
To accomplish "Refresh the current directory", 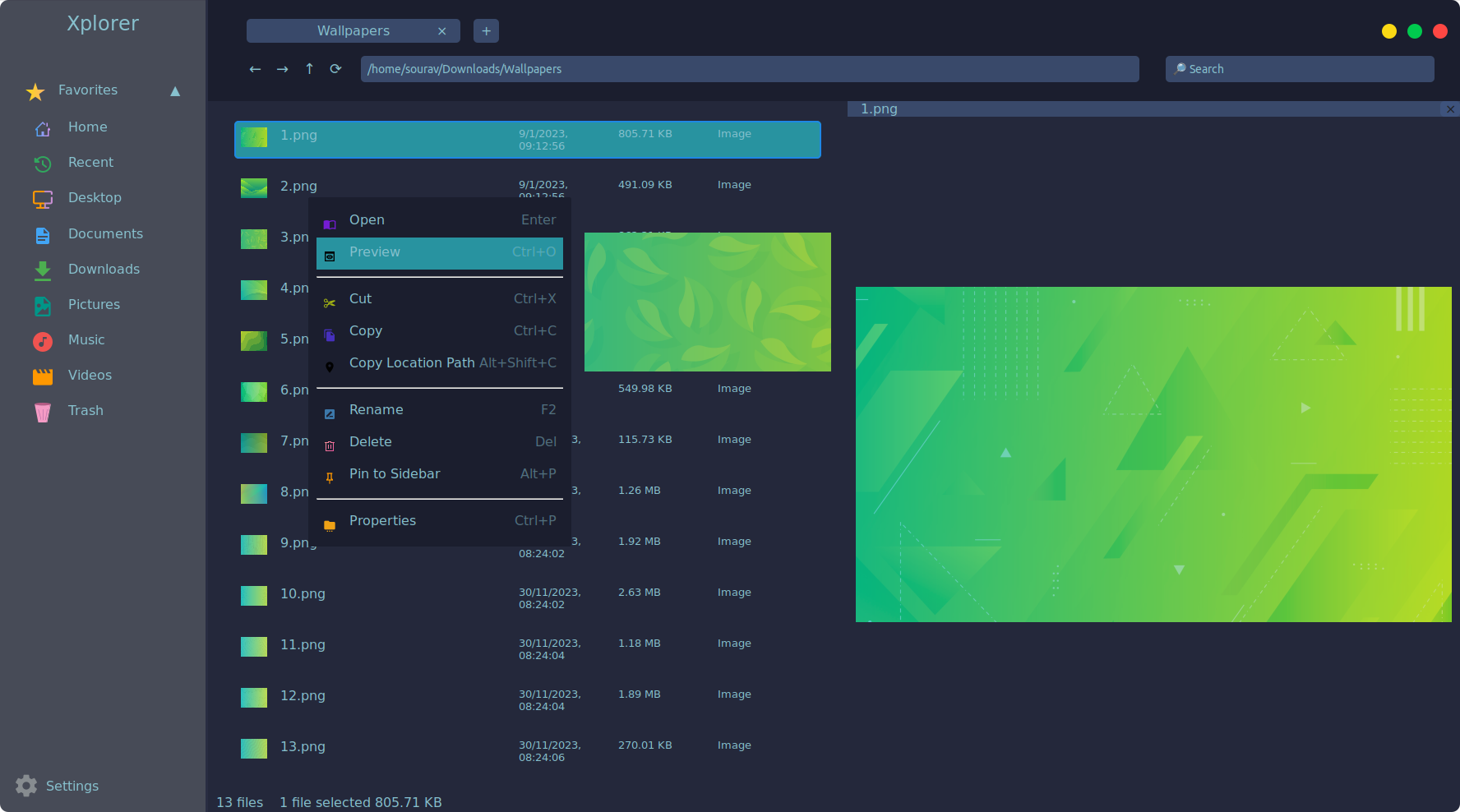I will pyautogui.click(x=335, y=69).
